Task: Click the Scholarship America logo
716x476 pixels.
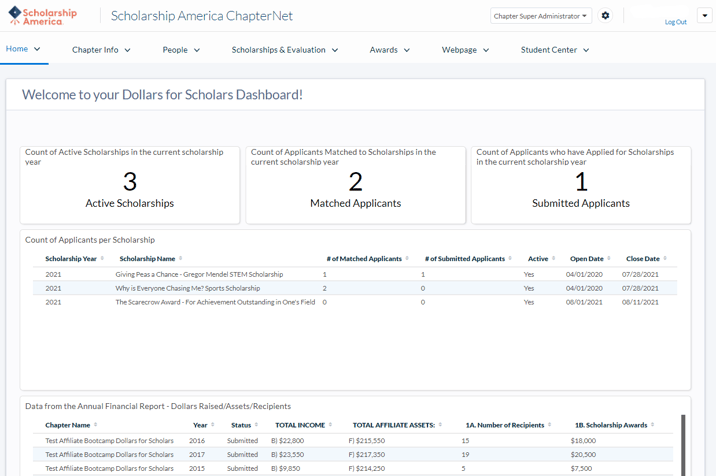Action: point(42,16)
